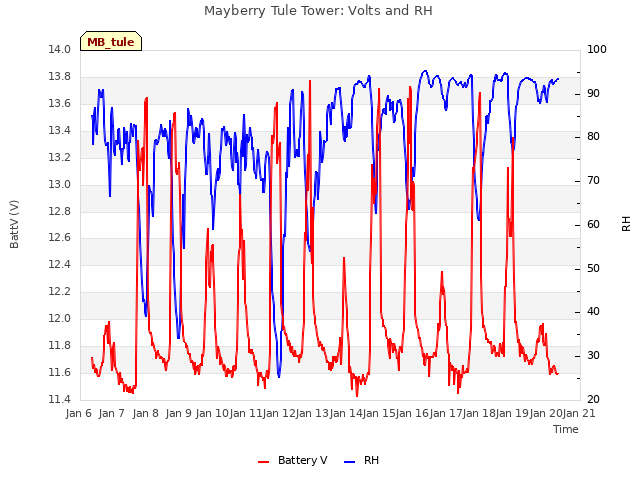The image size is (640, 480).
Task: Click the 12.4 left axis value
Action: click(60, 264)
